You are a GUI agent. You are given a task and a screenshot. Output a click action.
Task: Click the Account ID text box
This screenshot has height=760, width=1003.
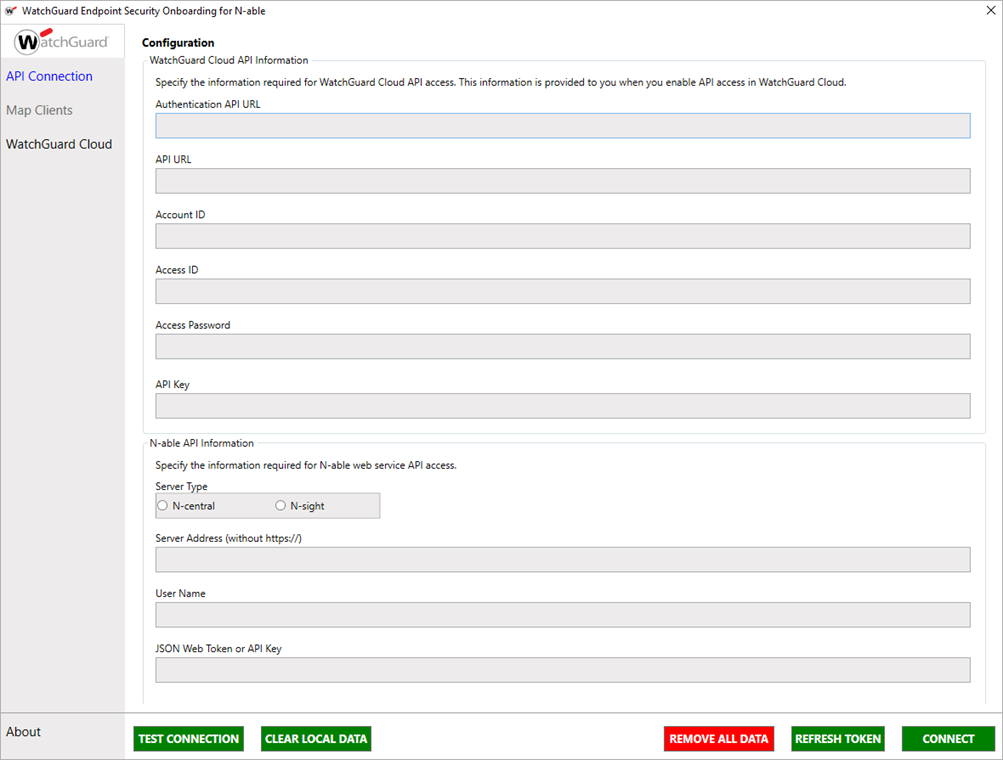tap(562, 235)
